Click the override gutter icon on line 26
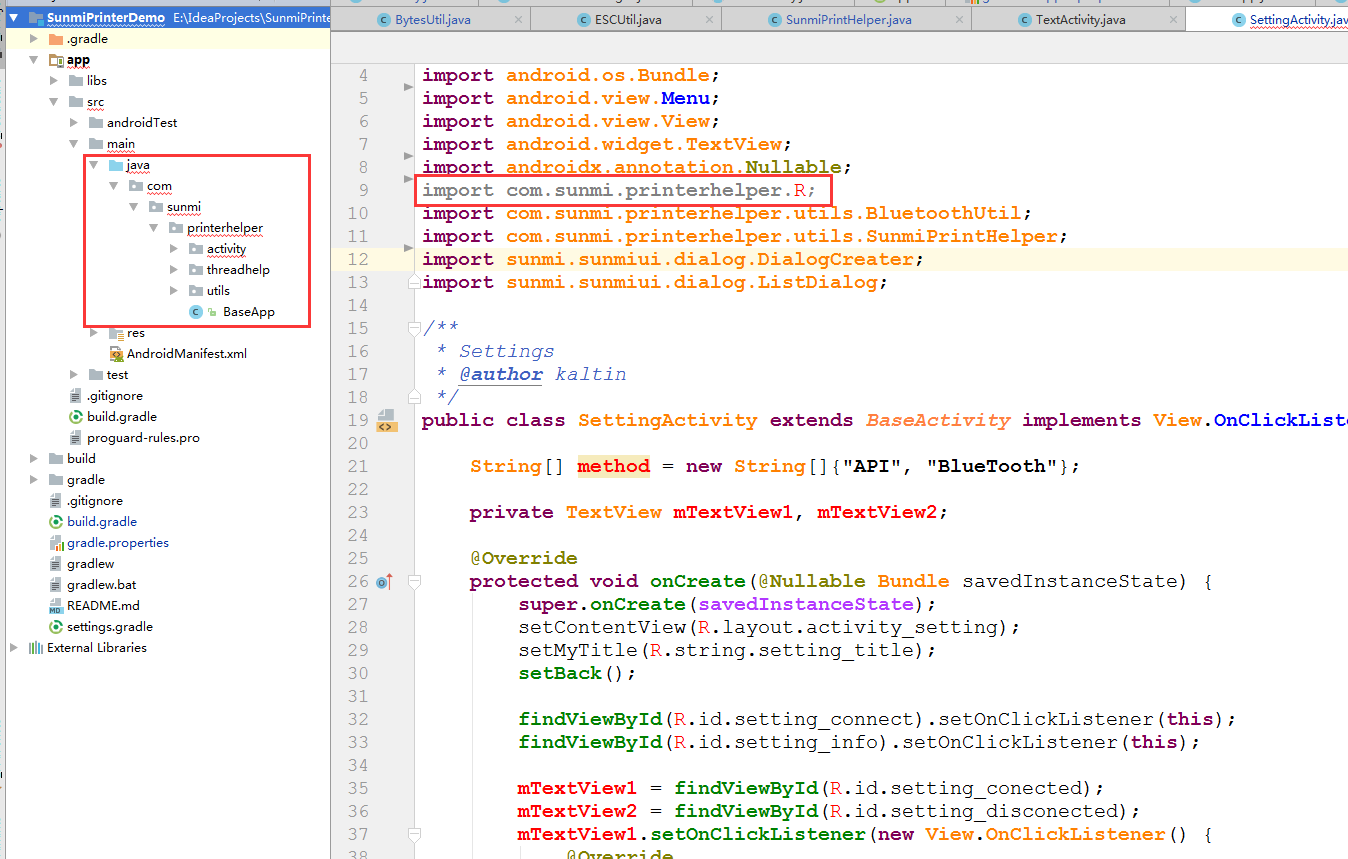Image resolution: width=1348 pixels, height=859 pixels. (383, 580)
